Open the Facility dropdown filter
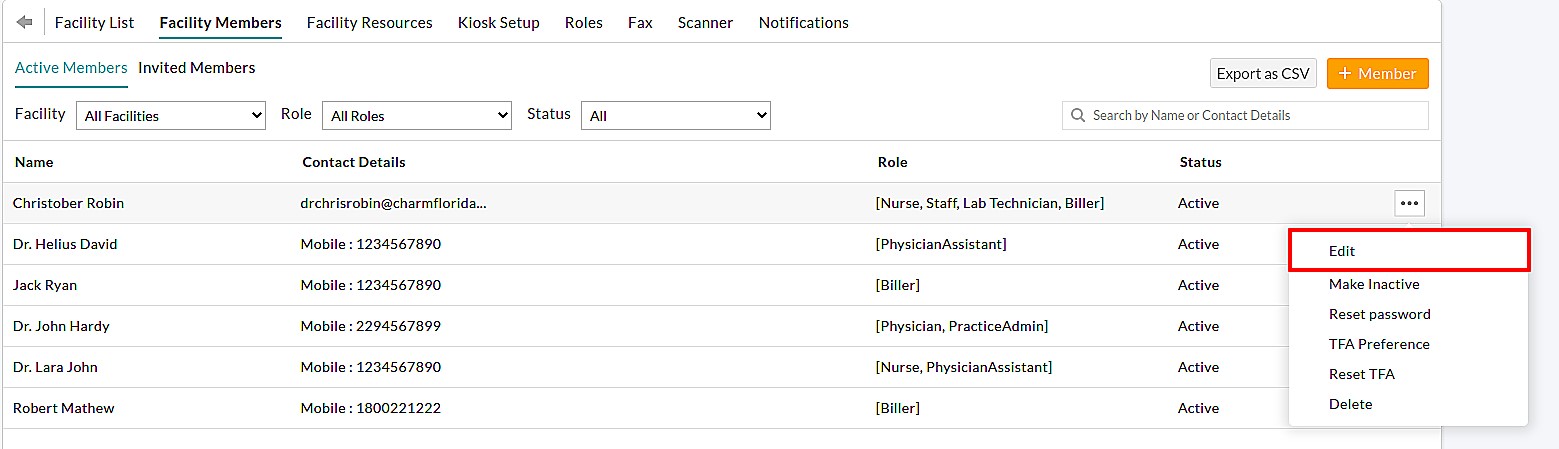The image size is (1559, 449). click(171, 116)
